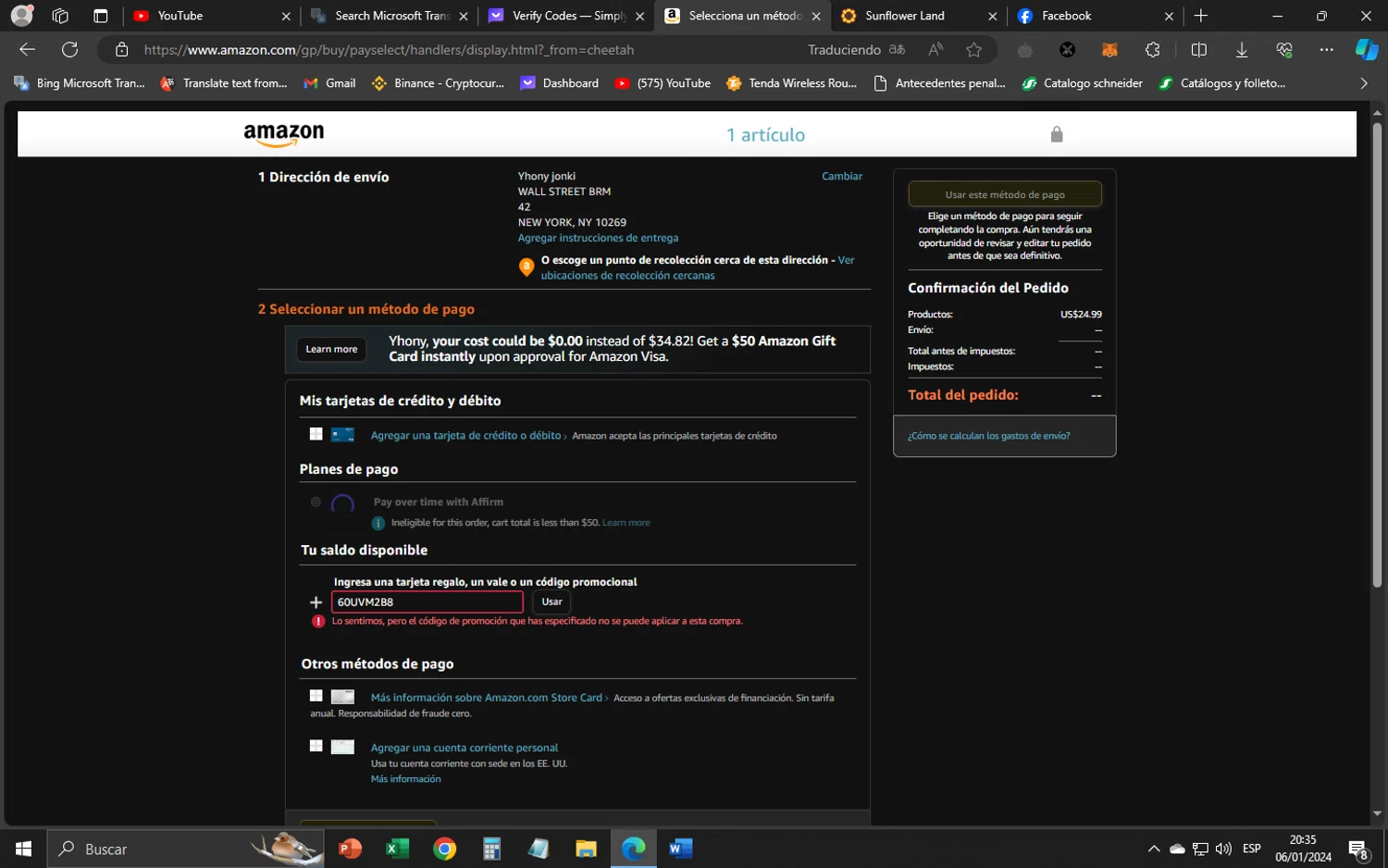
Task: Click the page vertical scrollbar
Action: click(1376, 354)
